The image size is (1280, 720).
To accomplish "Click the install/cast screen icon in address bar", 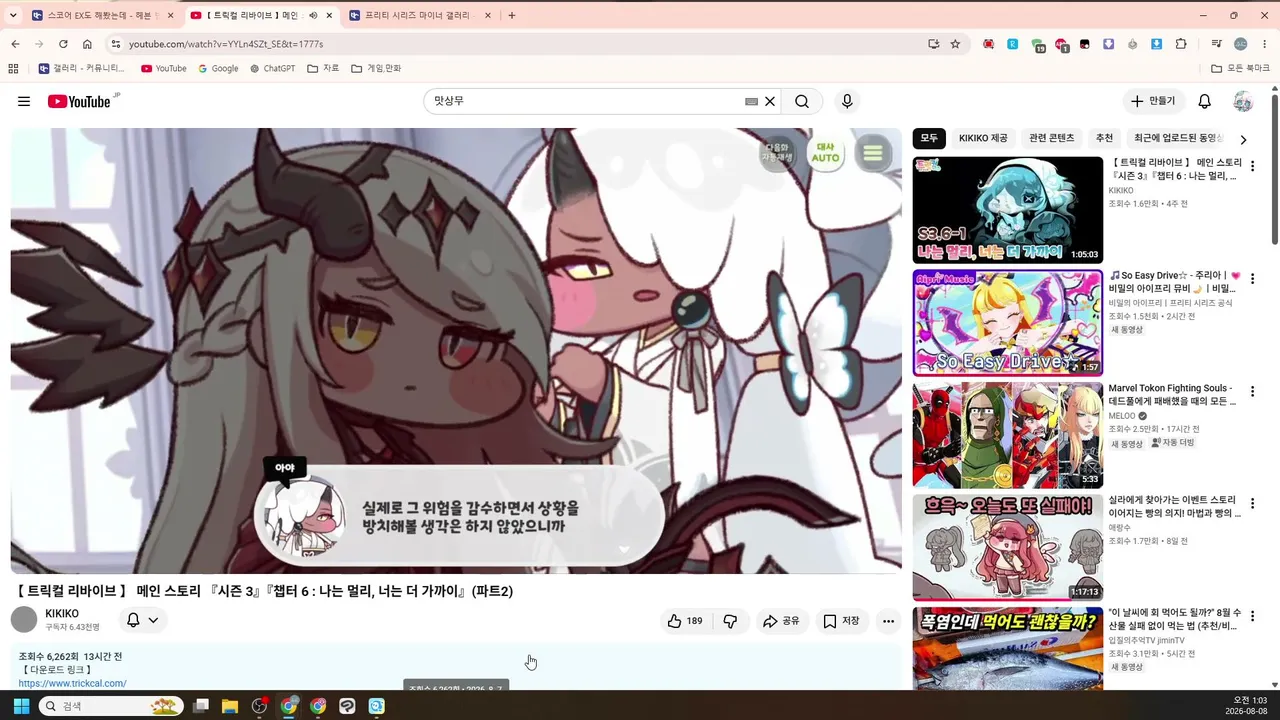I will 933,44.
